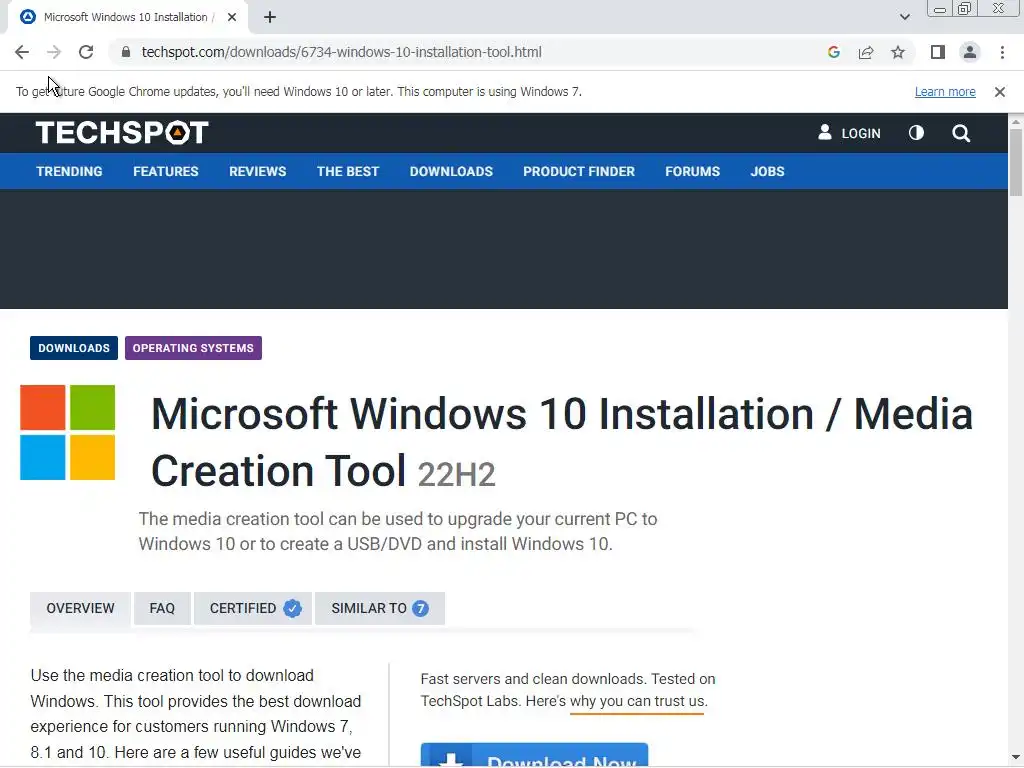The width and height of the screenshot is (1024, 768).
Task: Click the 22H2 version label
Action: coord(456,475)
